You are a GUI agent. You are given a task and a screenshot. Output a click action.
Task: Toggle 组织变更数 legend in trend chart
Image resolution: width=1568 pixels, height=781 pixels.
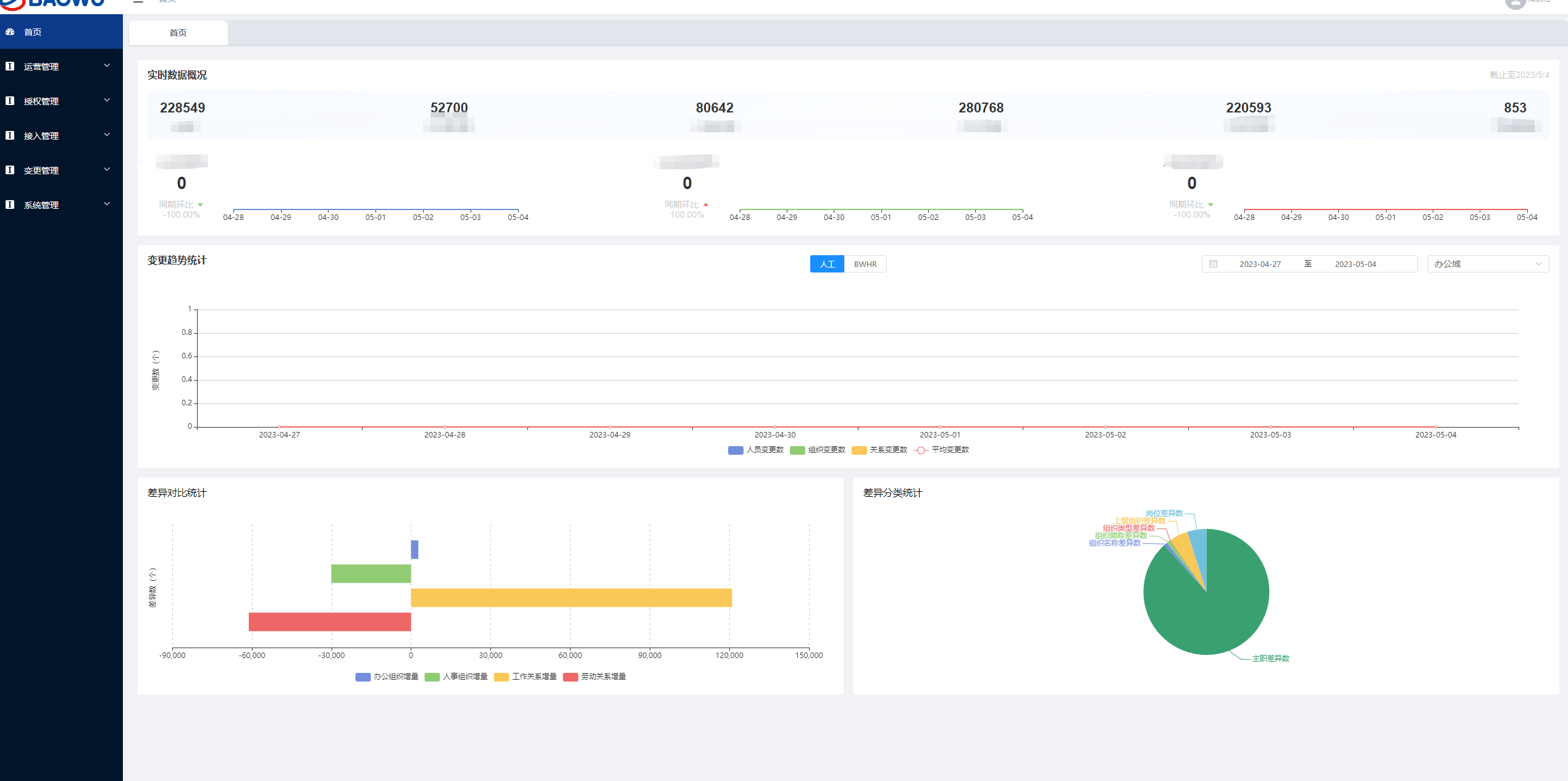[818, 450]
